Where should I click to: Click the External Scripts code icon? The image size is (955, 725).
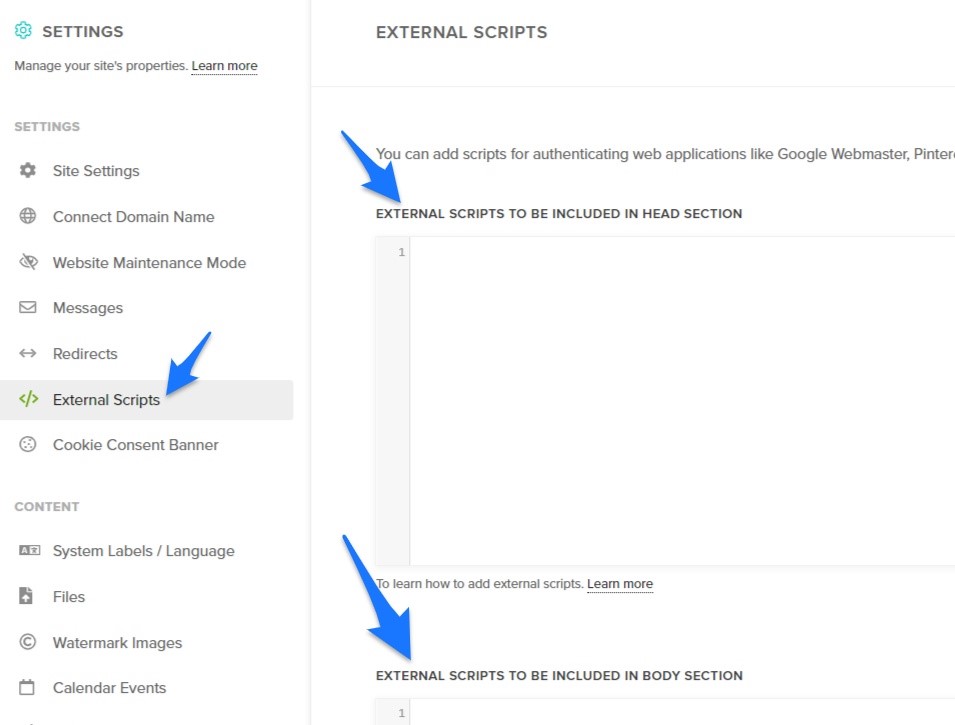(x=29, y=399)
